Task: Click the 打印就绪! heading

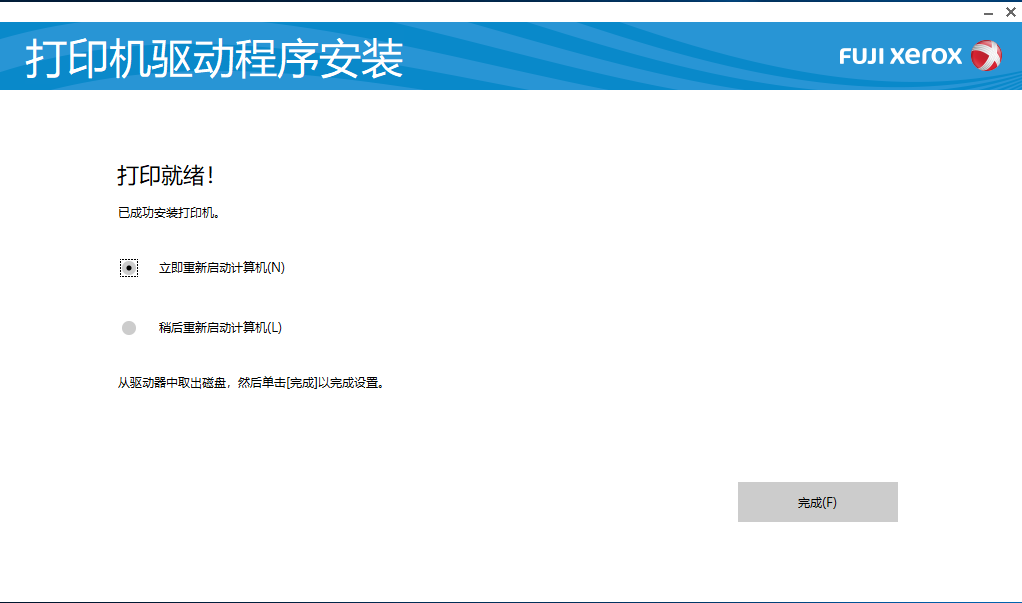Action: click(x=166, y=176)
